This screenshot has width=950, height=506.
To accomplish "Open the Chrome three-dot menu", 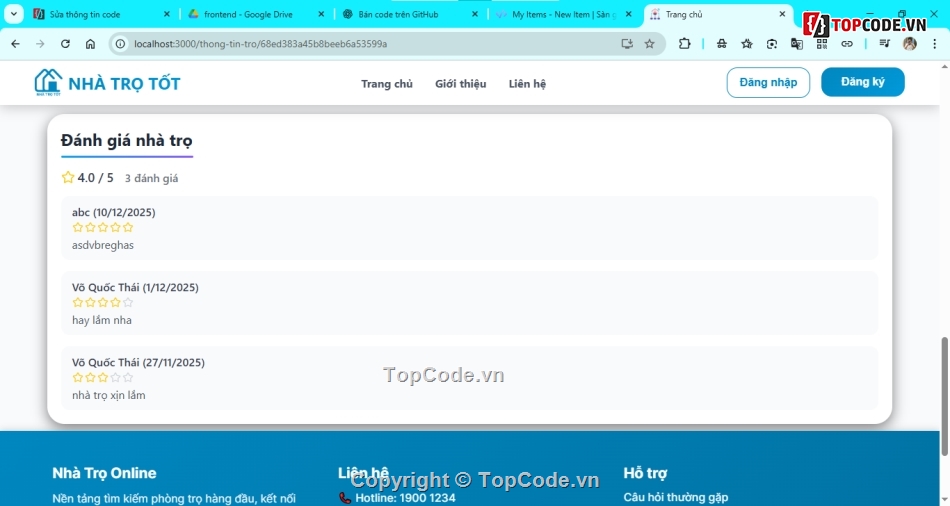I will coord(935,44).
